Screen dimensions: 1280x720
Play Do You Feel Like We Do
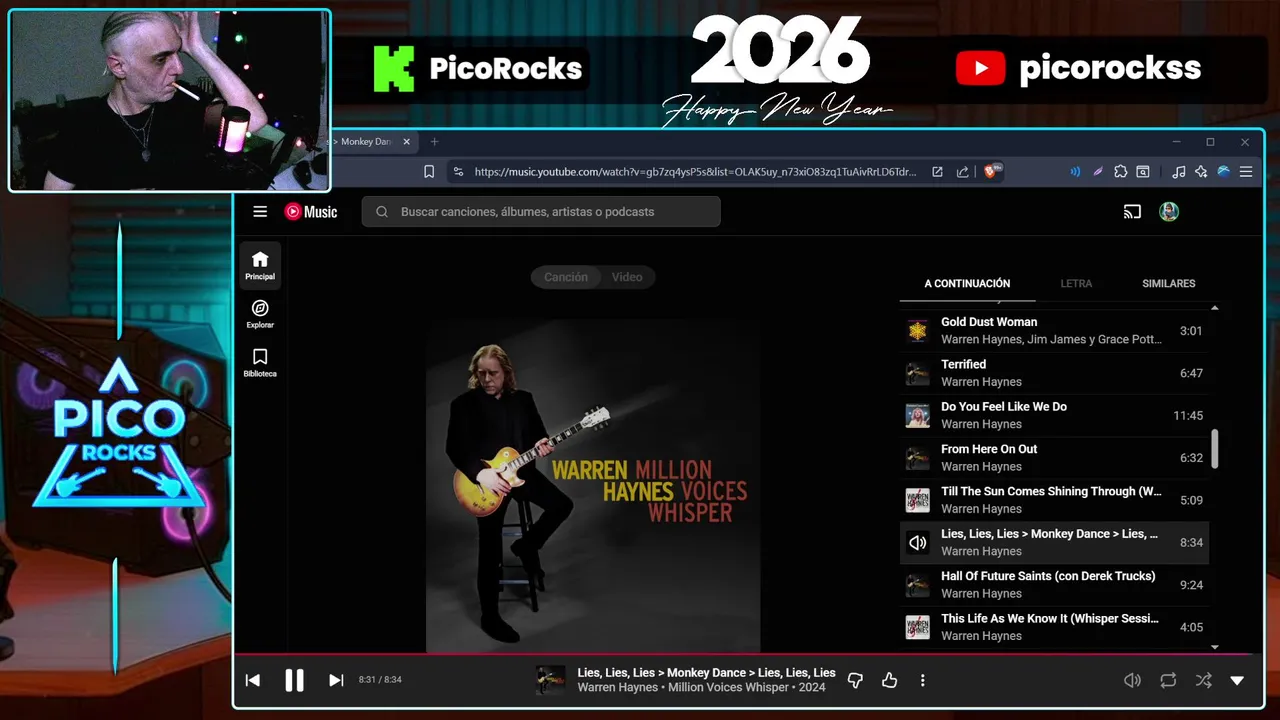pyautogui.click(x=1055, y=415)
